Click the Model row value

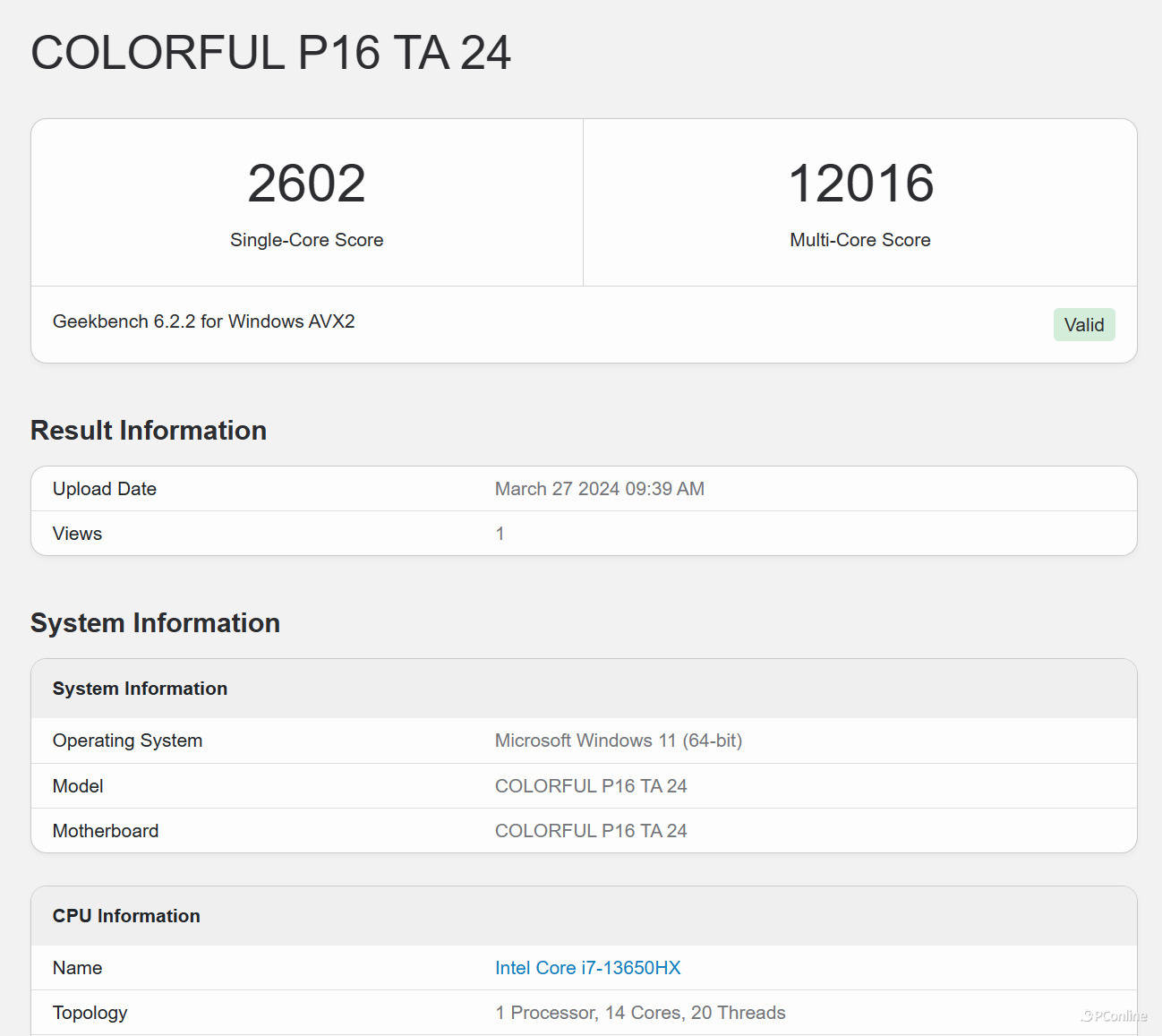point(590,786)
